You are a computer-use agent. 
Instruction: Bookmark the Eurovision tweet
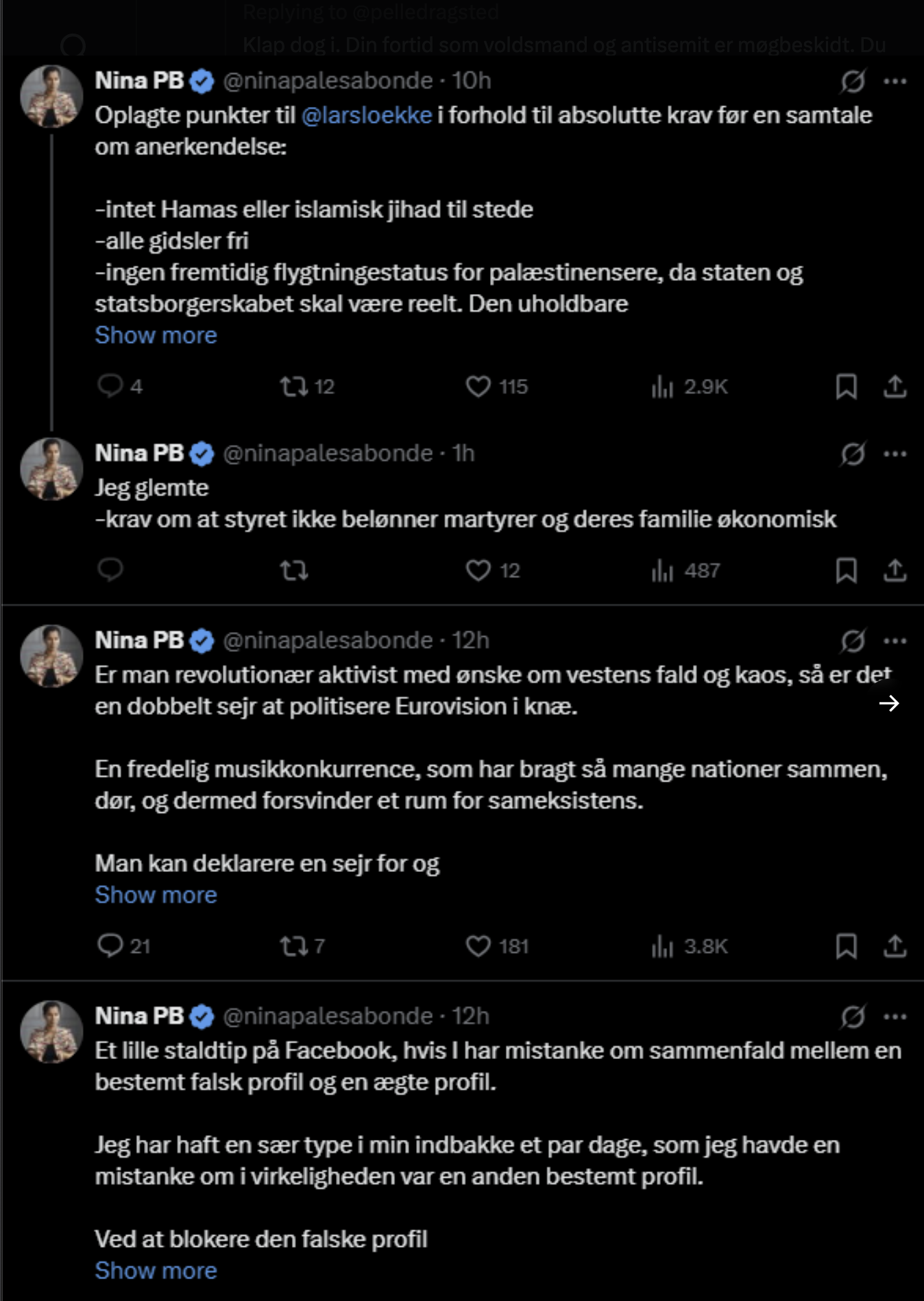[847, 947]
